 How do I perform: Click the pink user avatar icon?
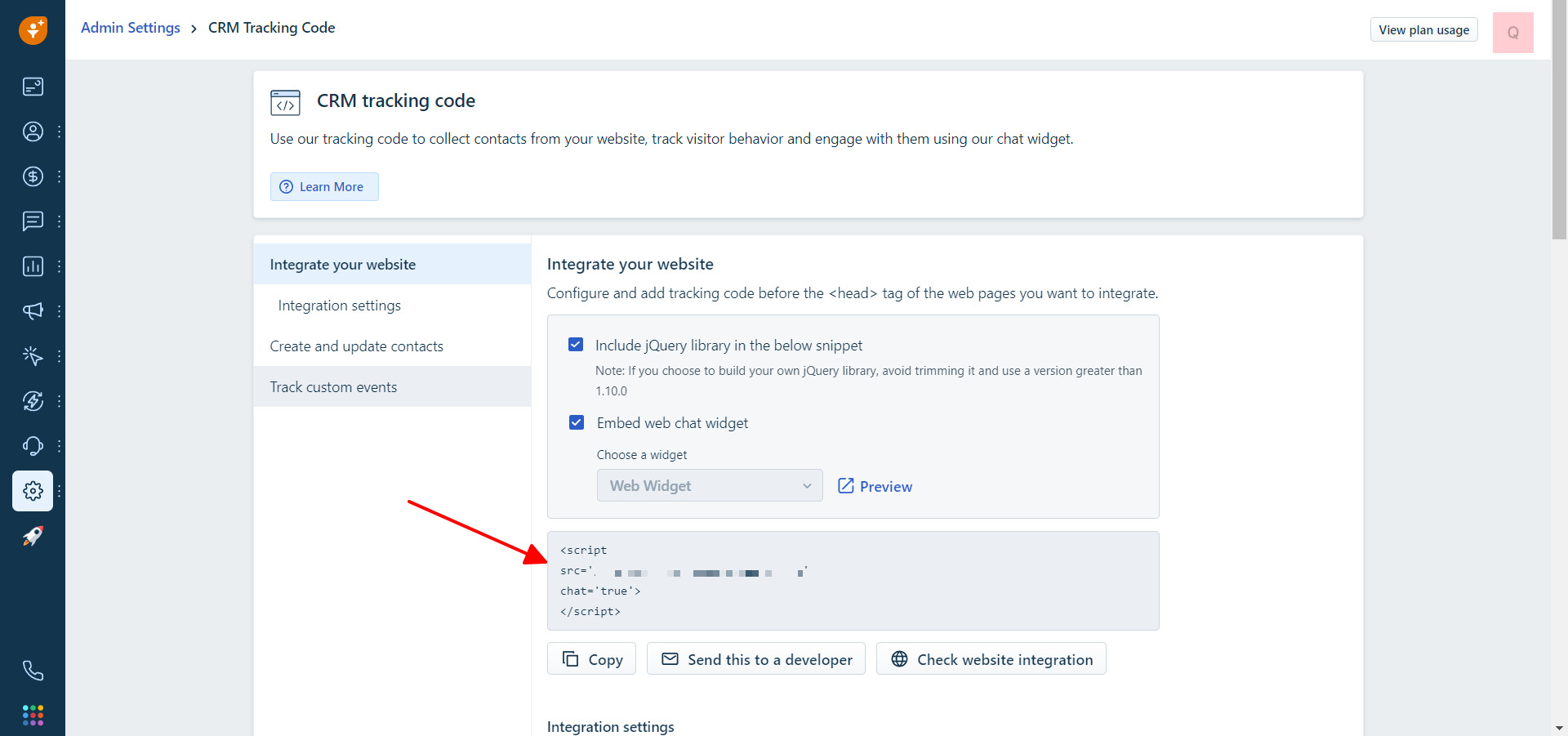coord(1512,33)
